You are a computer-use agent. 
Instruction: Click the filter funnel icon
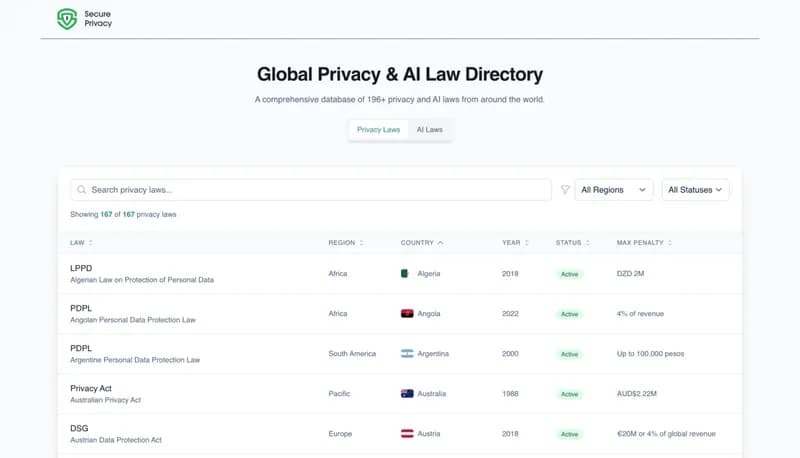tap(565, 190)
